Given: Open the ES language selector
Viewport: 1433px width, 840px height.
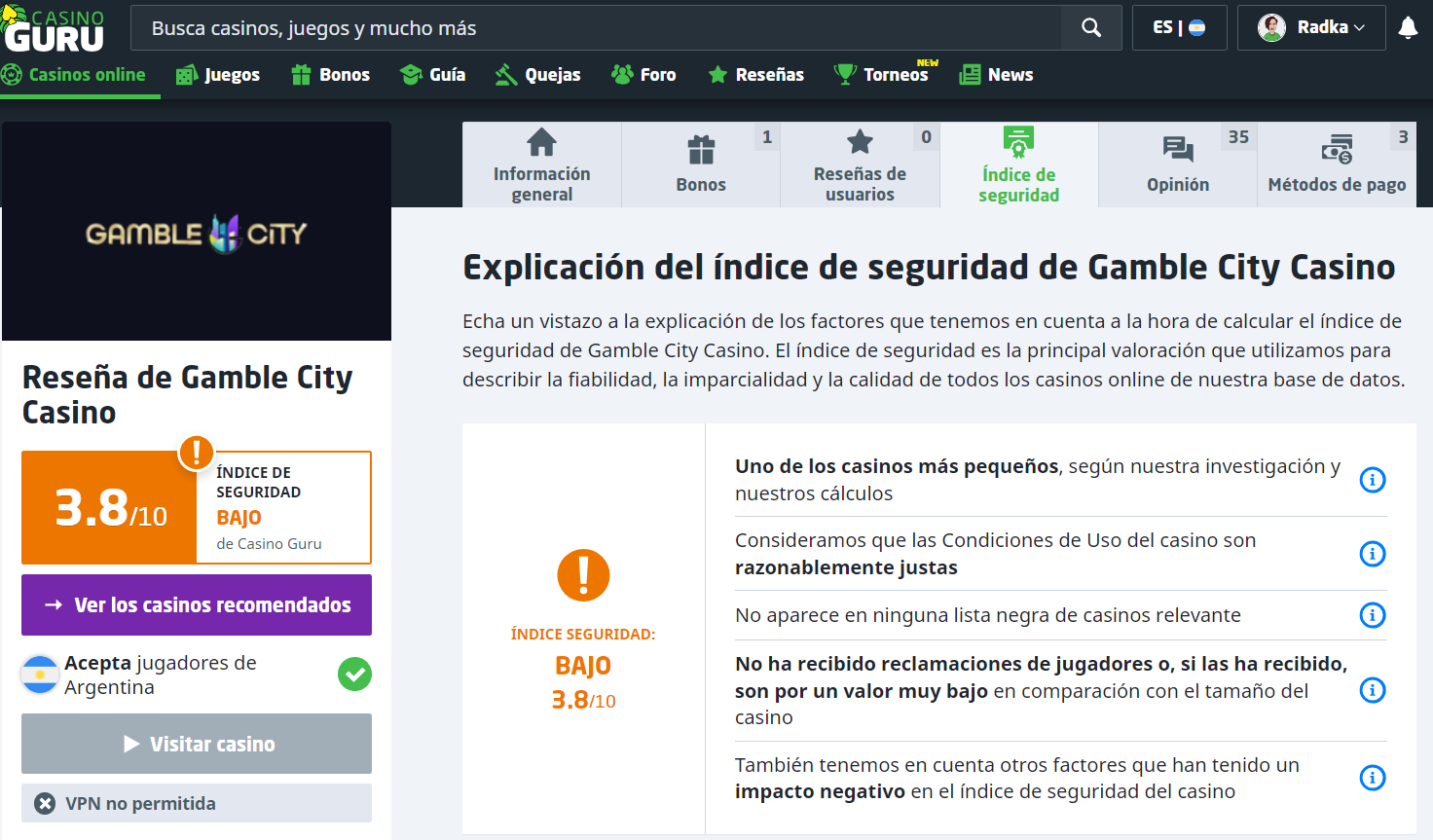Looking at the screenshot, I should [x=1179, y=28].
